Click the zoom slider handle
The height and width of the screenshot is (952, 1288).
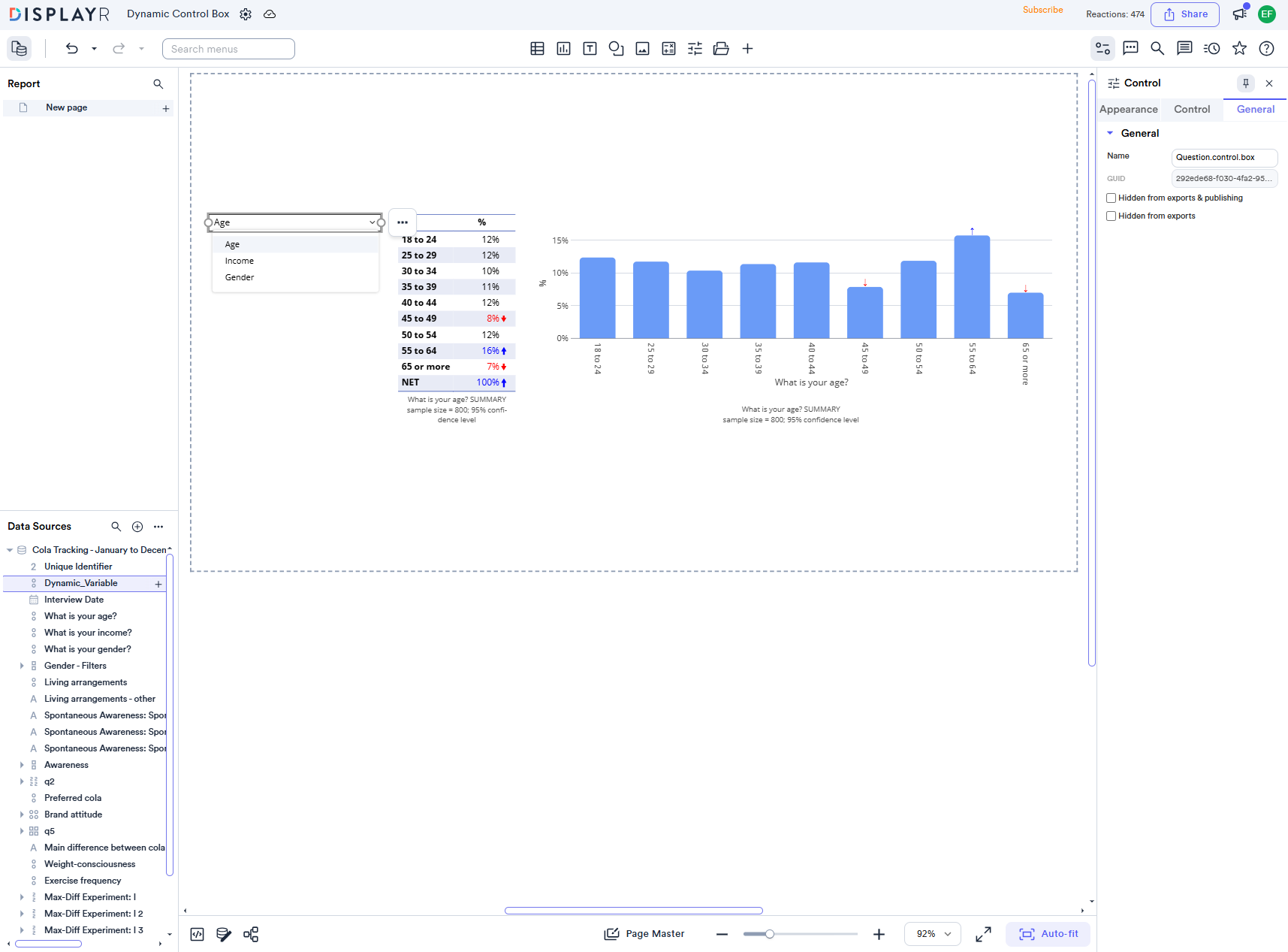769,934
